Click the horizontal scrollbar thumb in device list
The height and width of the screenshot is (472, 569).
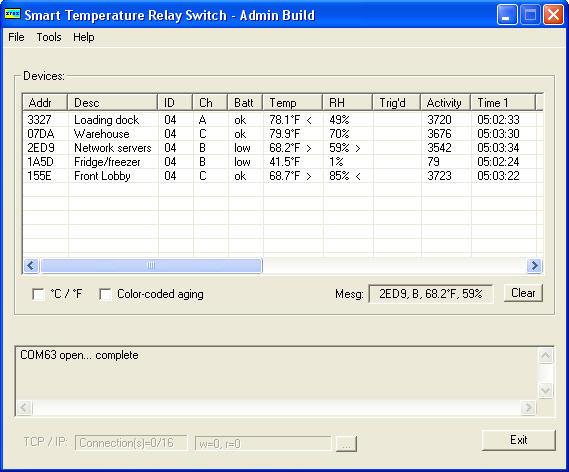pyautogui.click(x=151, y=266)
